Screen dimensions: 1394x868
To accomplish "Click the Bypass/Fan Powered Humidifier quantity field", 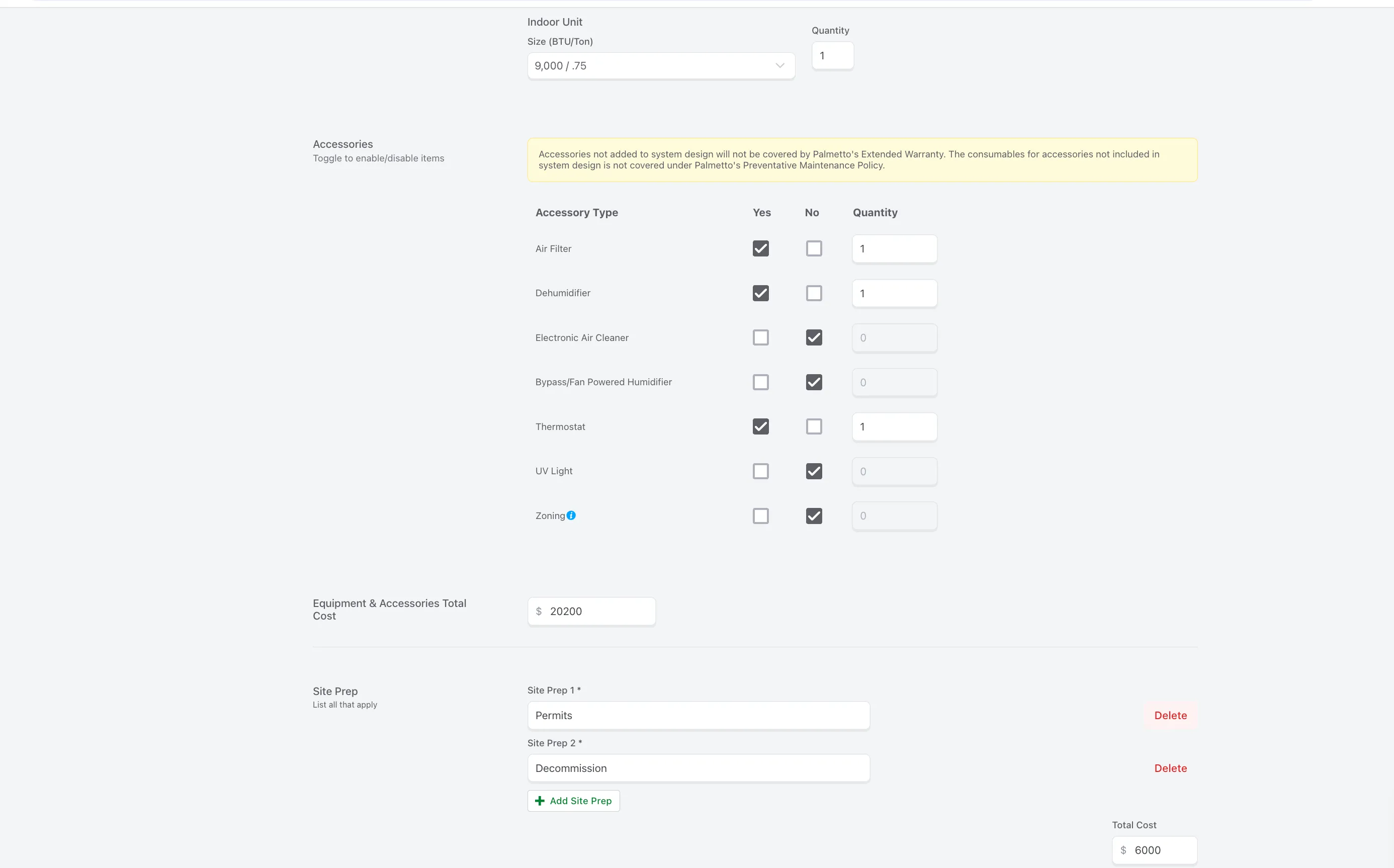I will pos(895,382).
